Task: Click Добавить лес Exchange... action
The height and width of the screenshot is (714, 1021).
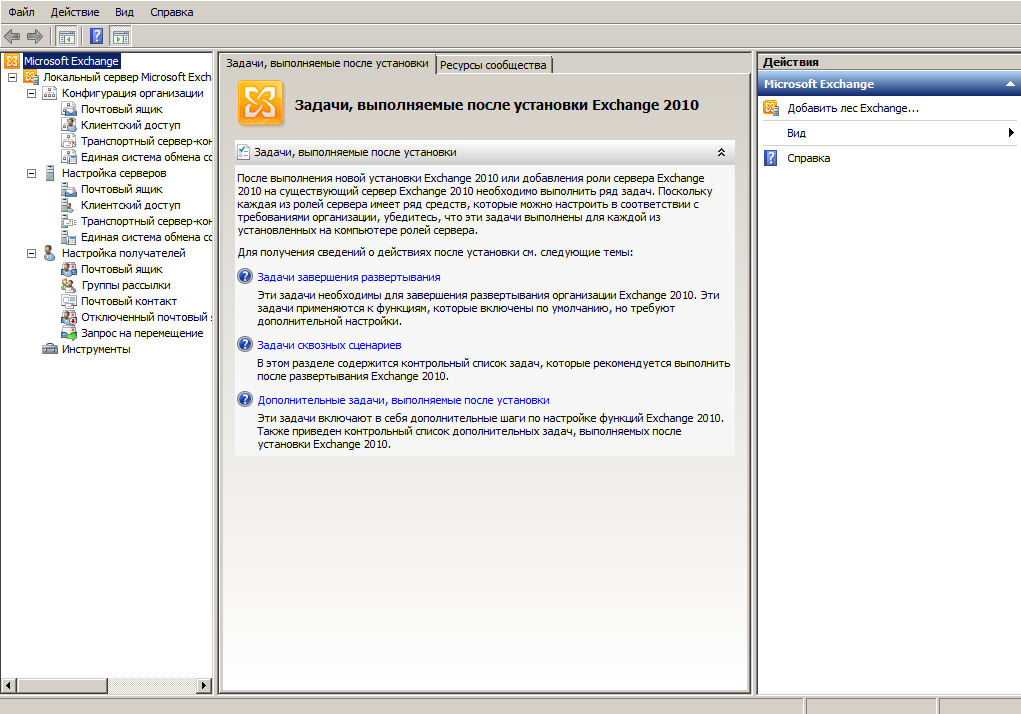Action: (853, 108)
